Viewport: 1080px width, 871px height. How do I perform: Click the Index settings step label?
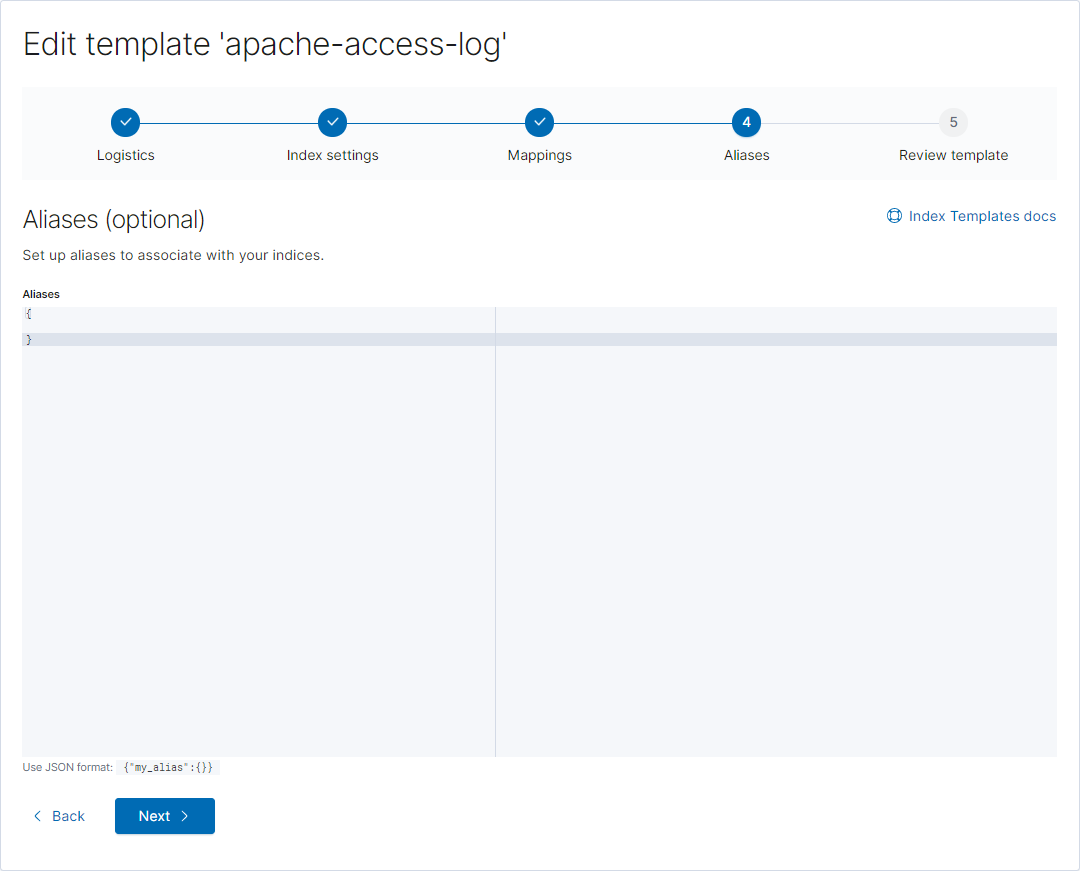point(333,156)
